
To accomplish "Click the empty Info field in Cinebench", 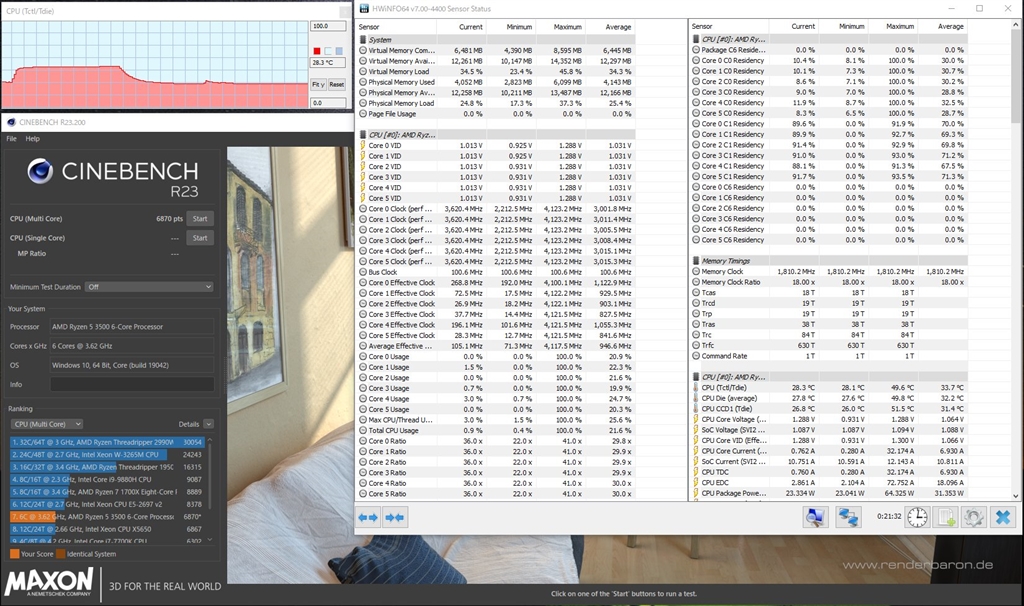I will (x=132, y=385).
